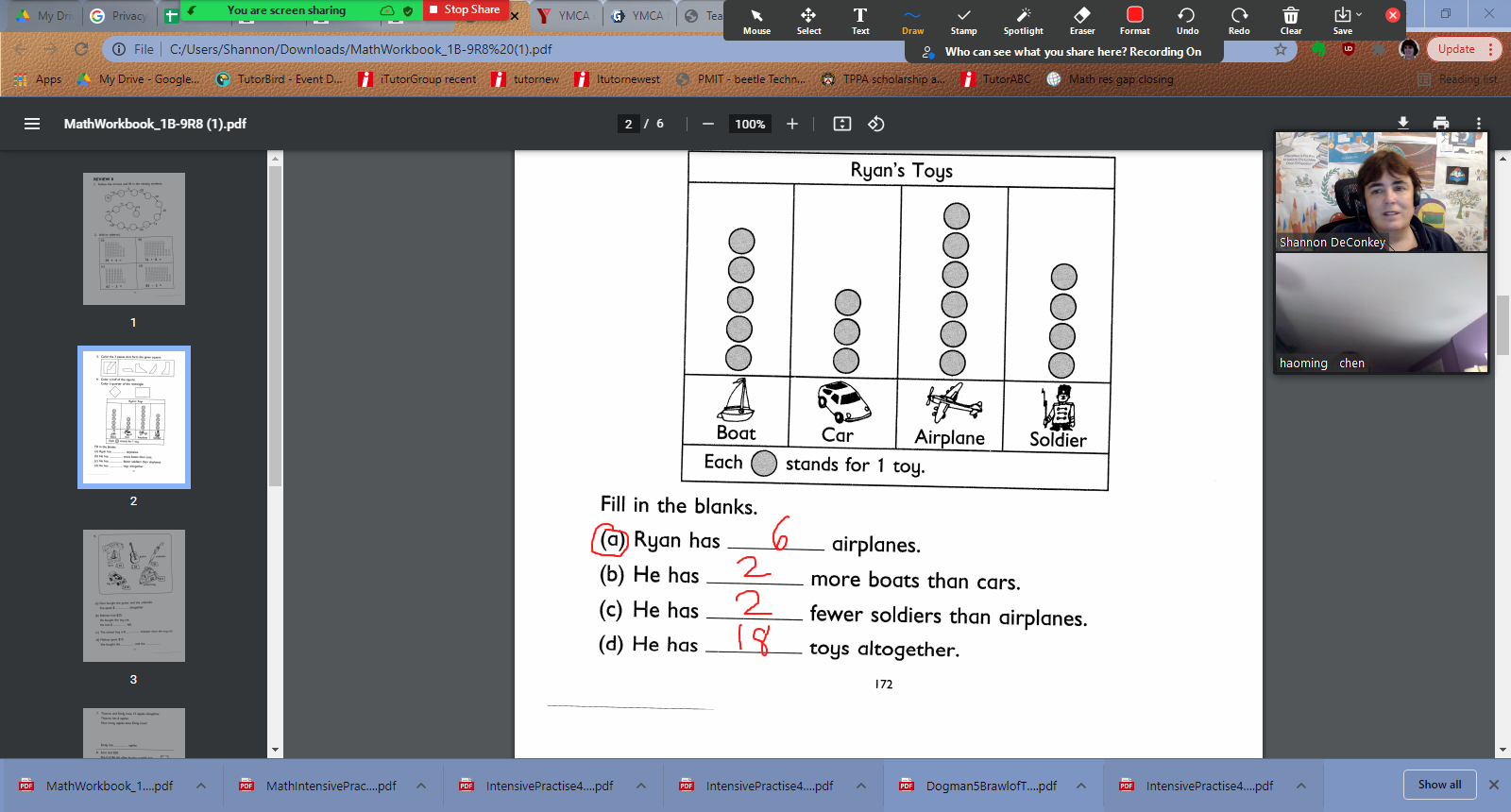Click the page number field

pyautogui.click(x=629, y=124)
